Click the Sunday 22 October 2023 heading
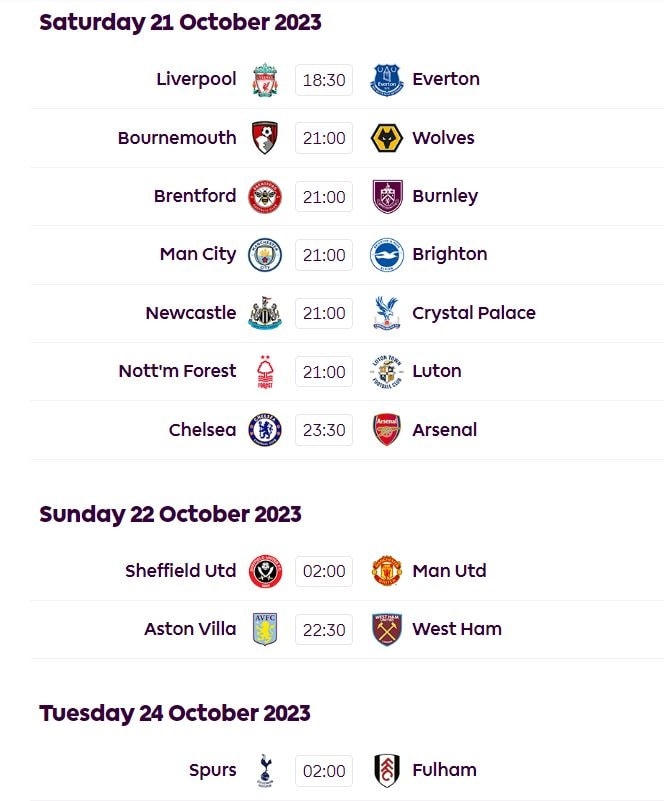Screen dimensions: 664x801 pos(170,514)
